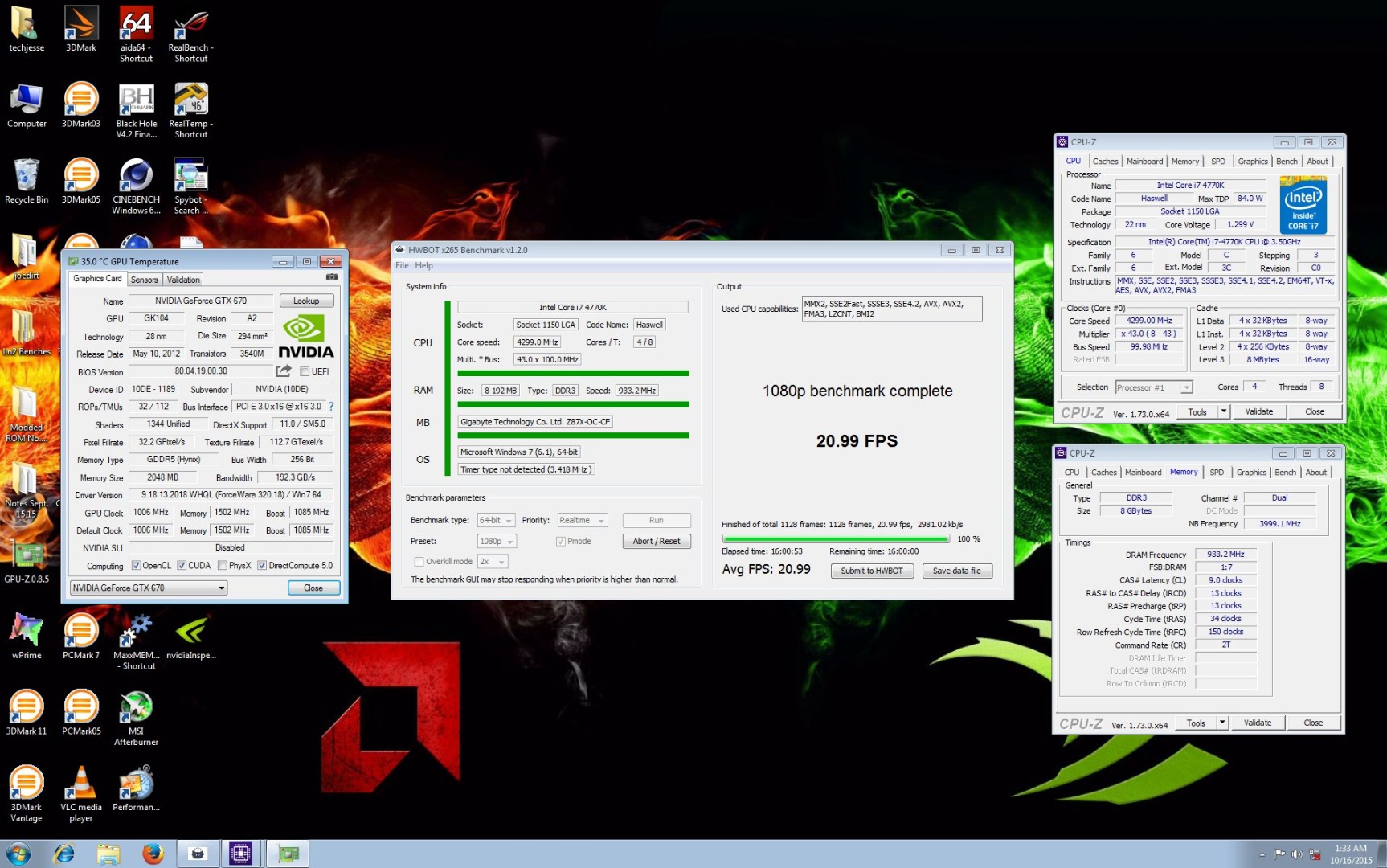Open CINEBENCH Windows 64 icon

pos(137,186)
